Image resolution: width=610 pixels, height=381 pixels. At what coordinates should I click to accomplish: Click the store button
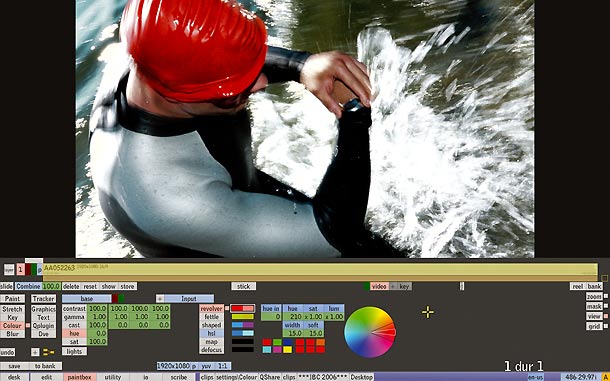127,286
